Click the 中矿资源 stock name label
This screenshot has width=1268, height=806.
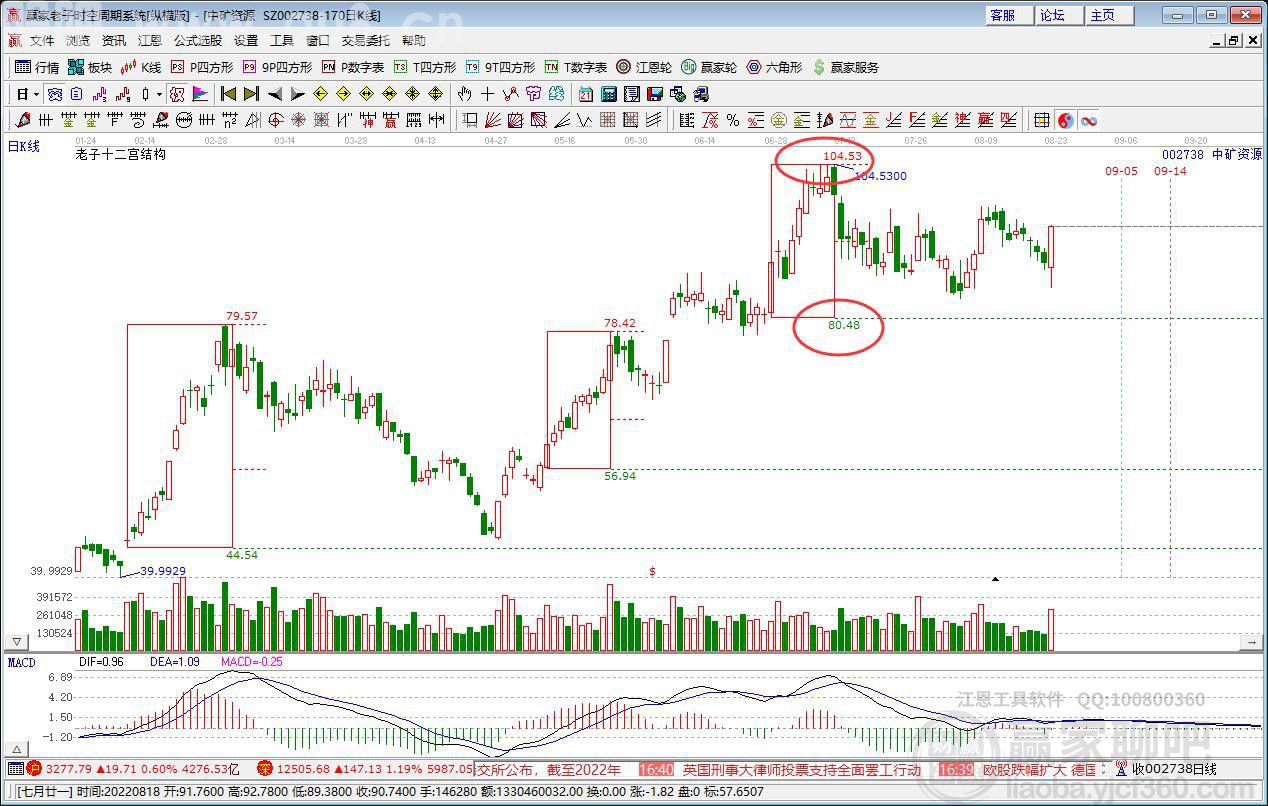[1237, 155]
